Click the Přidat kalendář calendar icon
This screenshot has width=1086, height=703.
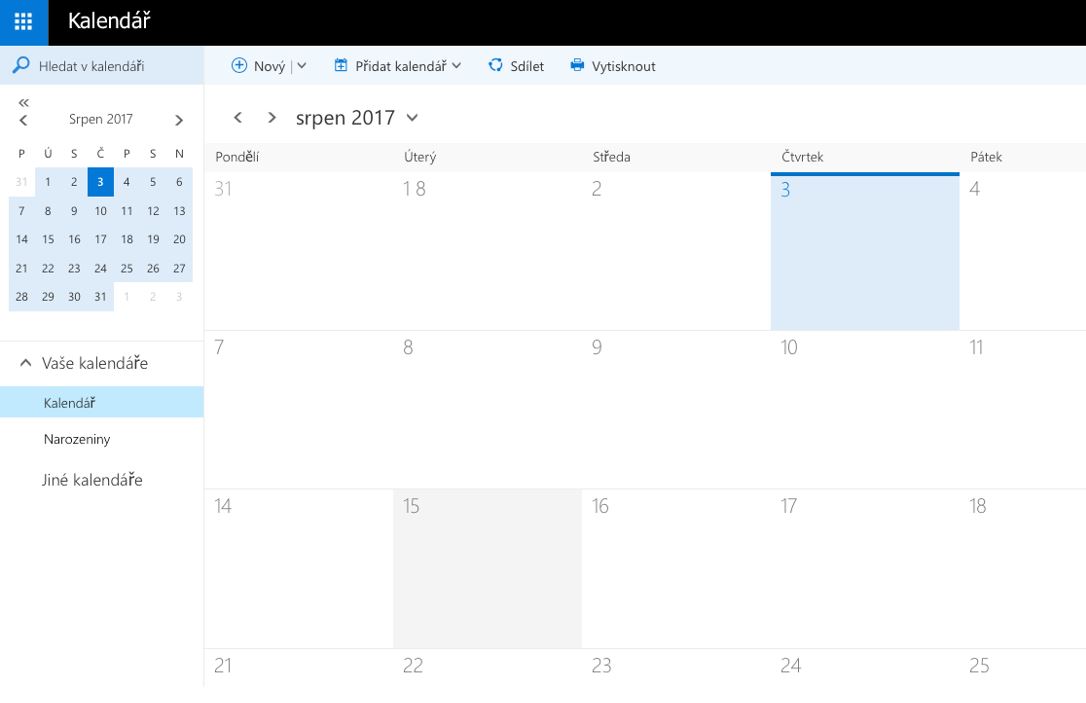[341, 66]
